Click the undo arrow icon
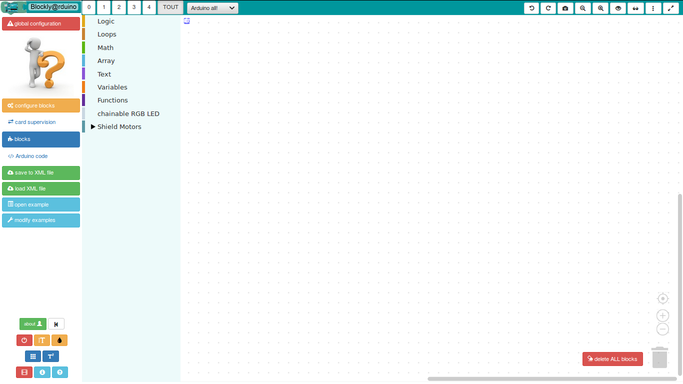 tap(531, 8)
